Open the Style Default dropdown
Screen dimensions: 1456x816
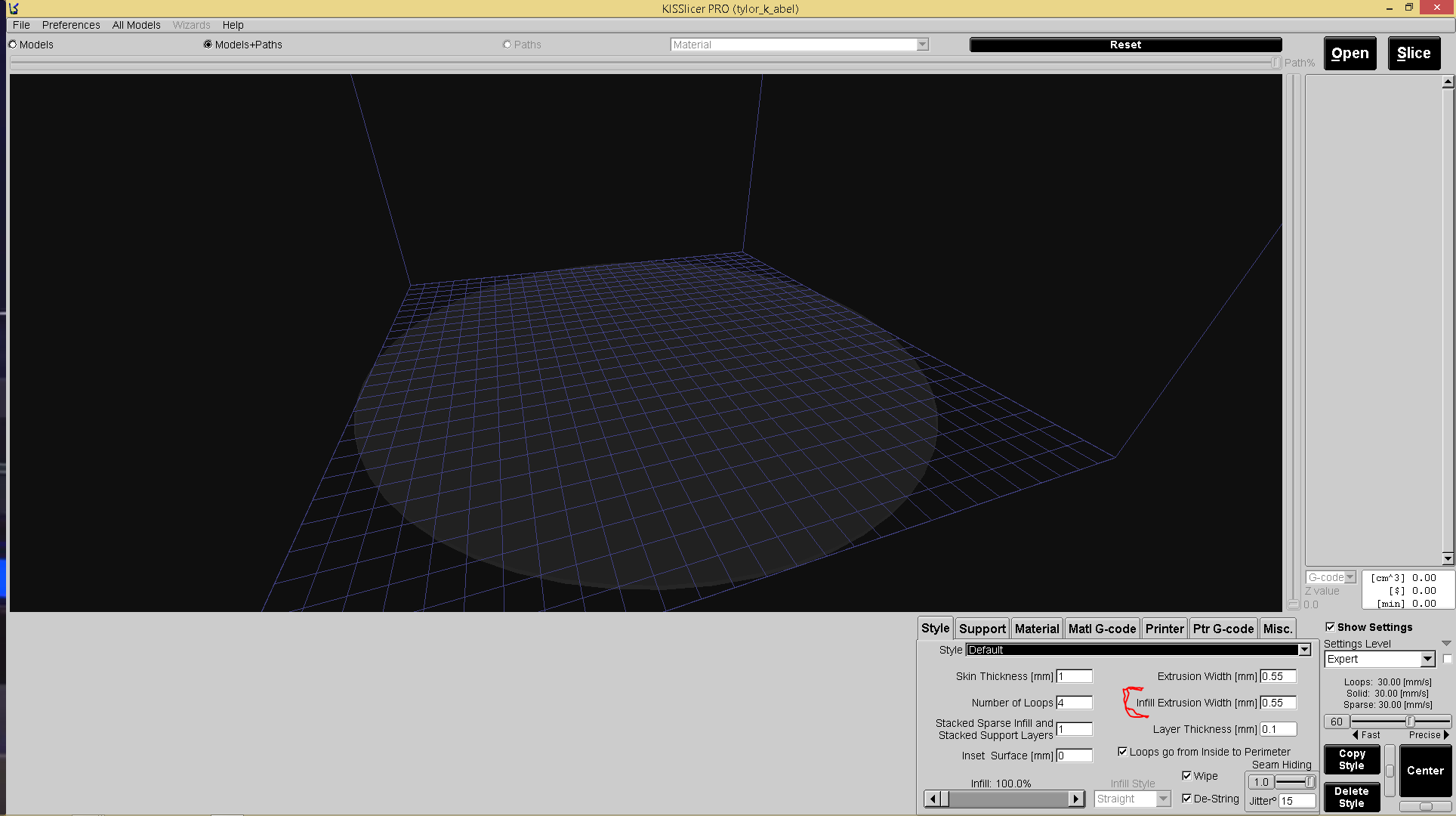pos(1304,650)
